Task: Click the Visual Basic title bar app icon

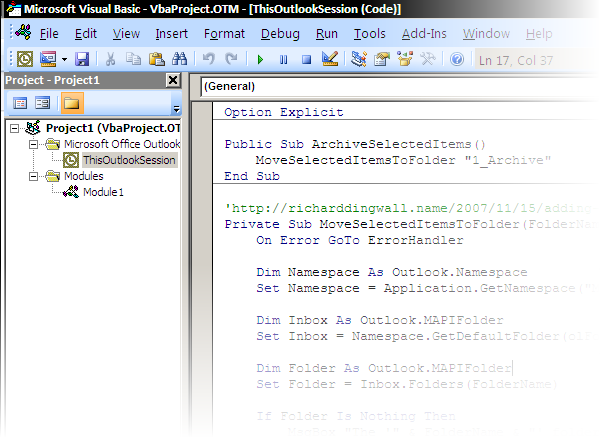Action: pos(14,8)
